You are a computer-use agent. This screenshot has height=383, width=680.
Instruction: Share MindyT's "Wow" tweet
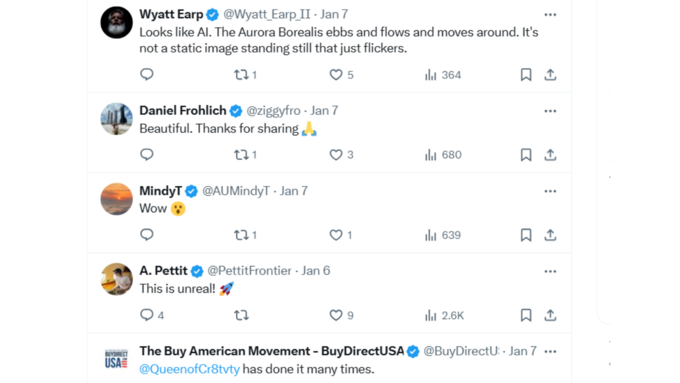coord(550,235)
